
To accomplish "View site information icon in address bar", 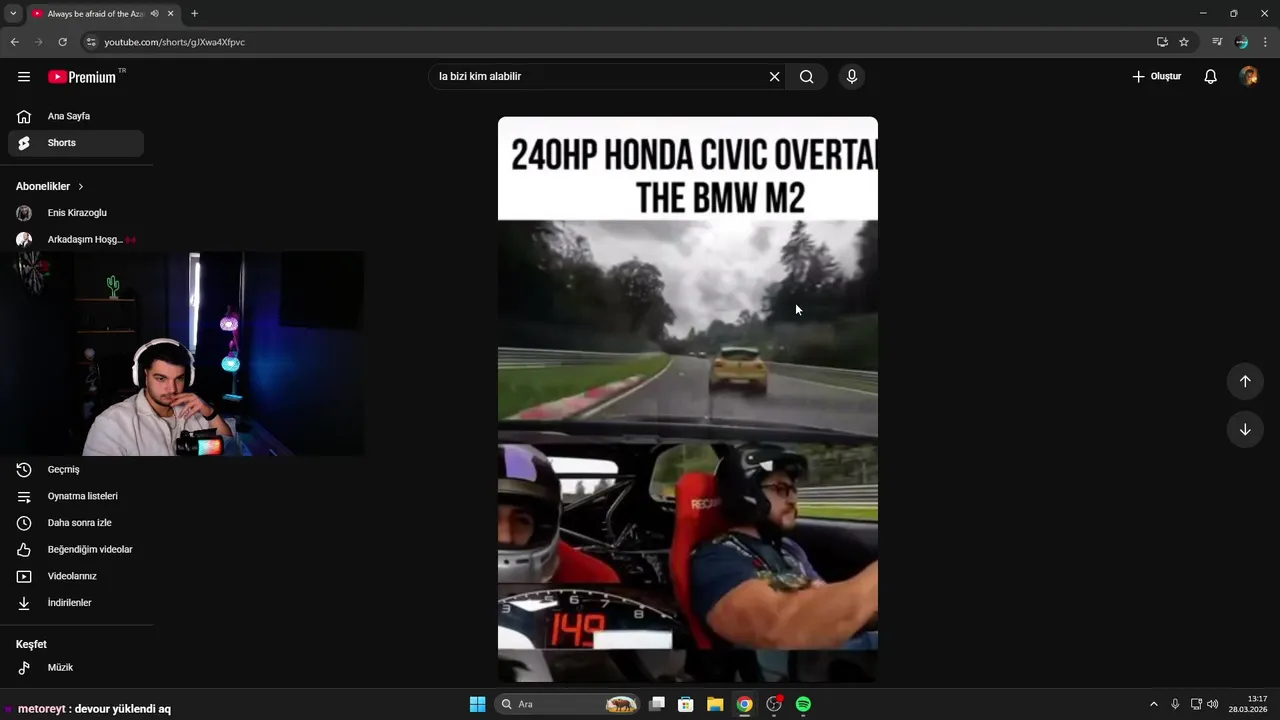I will pos(91,42).
